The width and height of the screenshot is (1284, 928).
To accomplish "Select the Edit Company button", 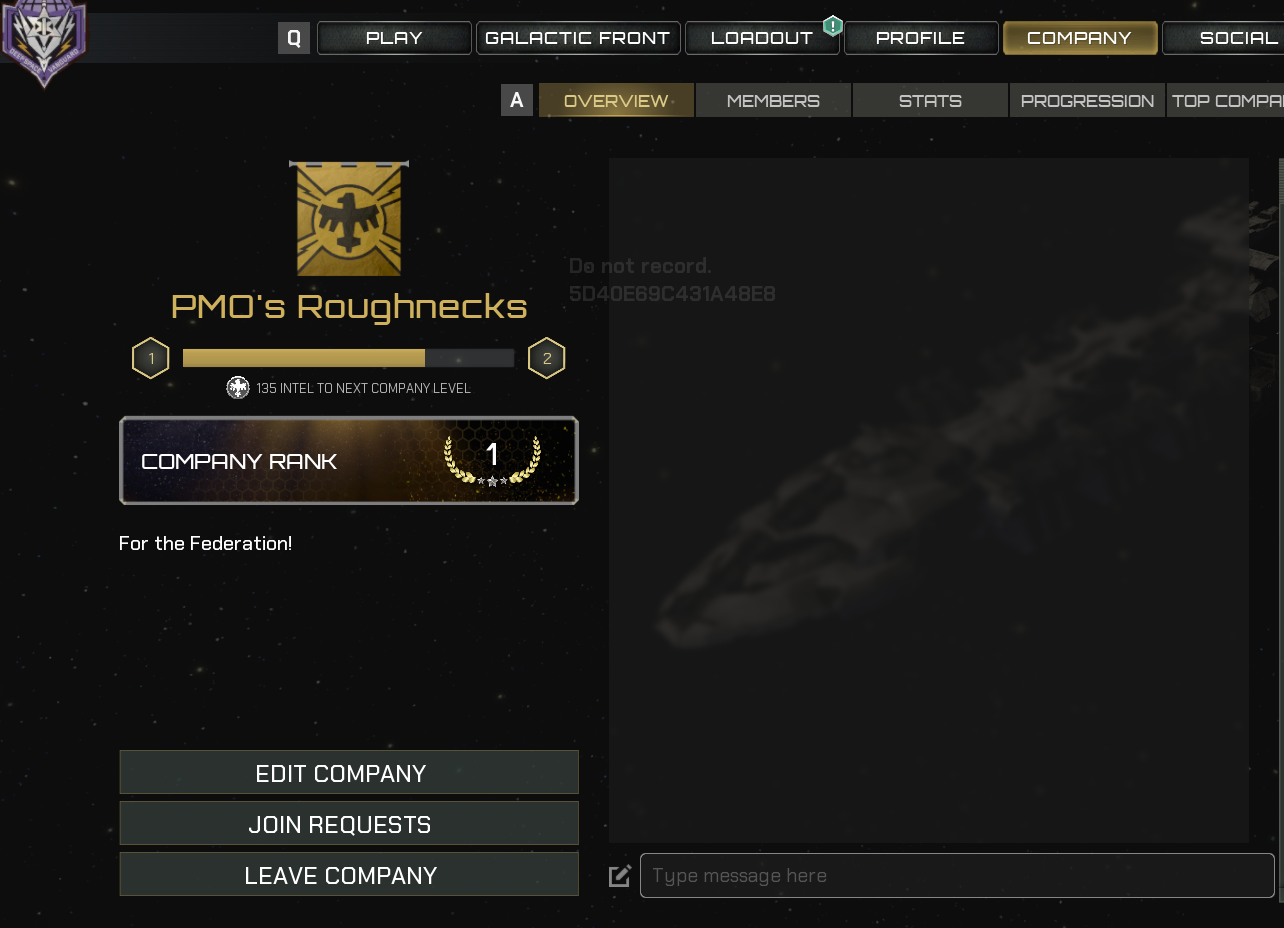I will (349, 773).
